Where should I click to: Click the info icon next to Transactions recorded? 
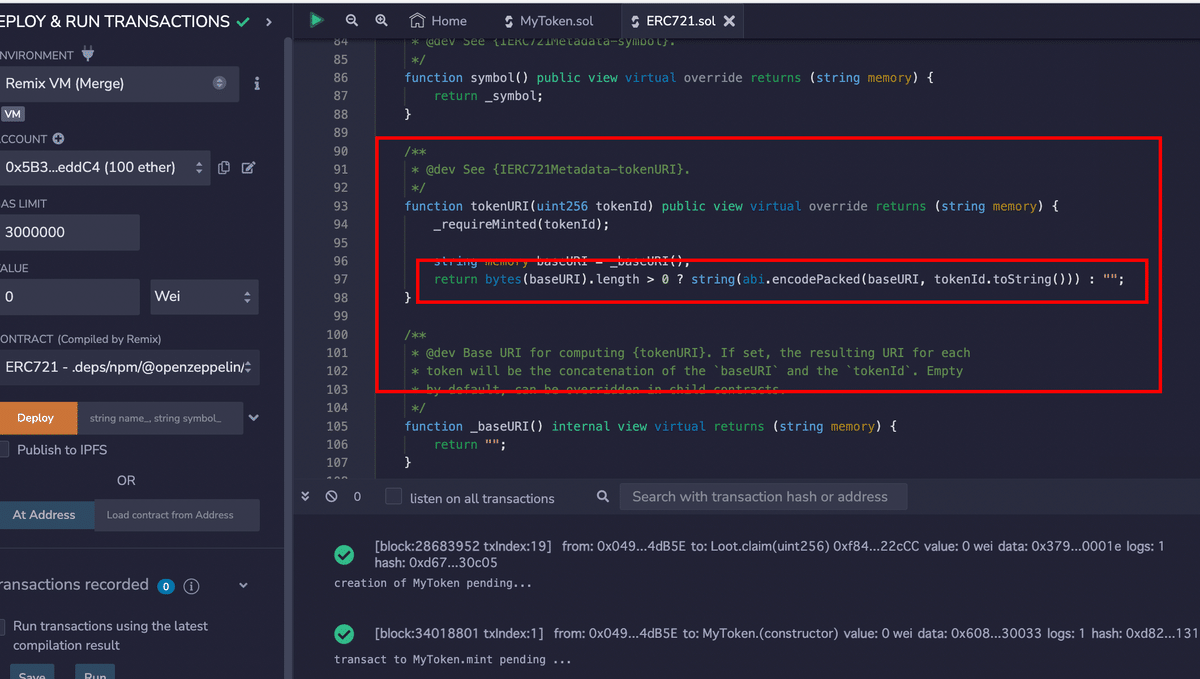(x=192, y=586)
